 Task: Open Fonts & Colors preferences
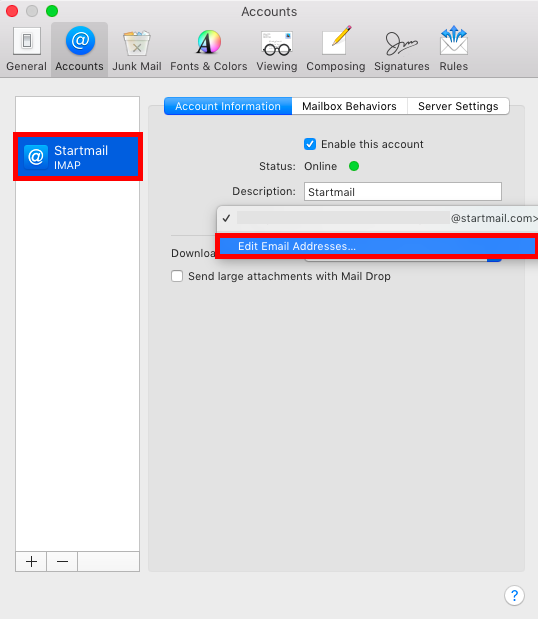208,49
